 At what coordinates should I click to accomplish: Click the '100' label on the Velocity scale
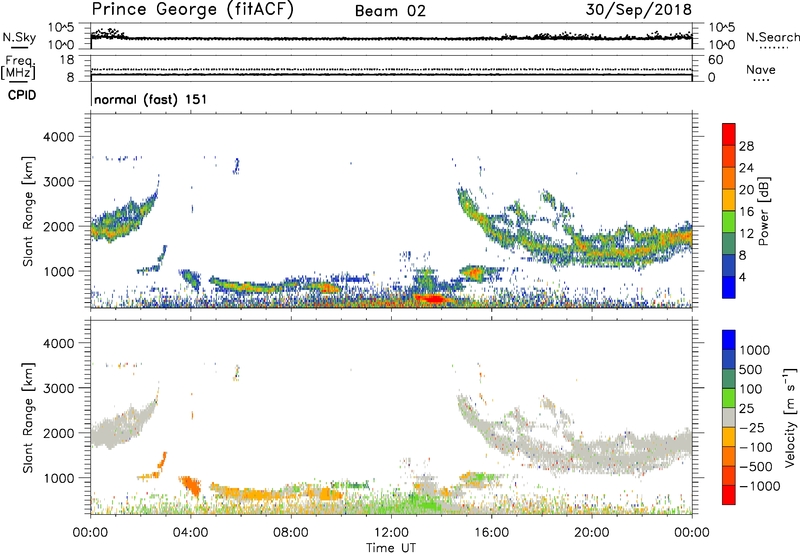point(751,389)
